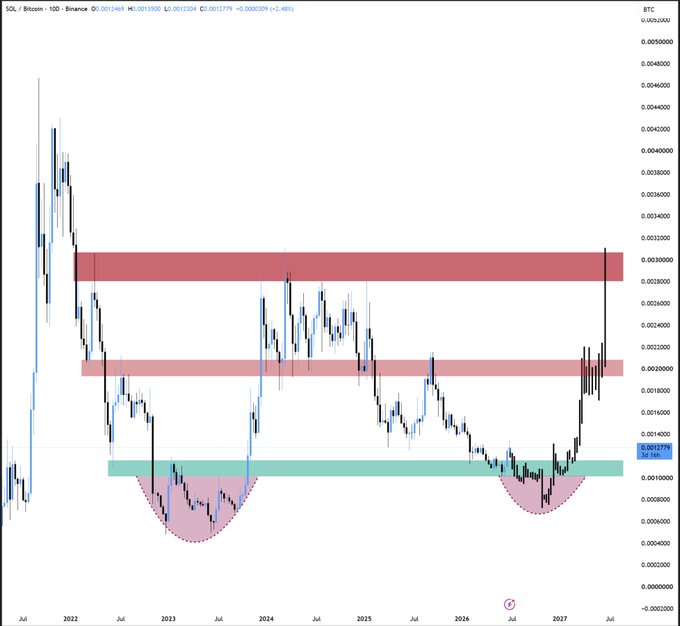Select the green support zone rectangle near 0.0010000
The height and width of the screenshot is (626, 680).
pyautogui.click(x=366, y=468)
